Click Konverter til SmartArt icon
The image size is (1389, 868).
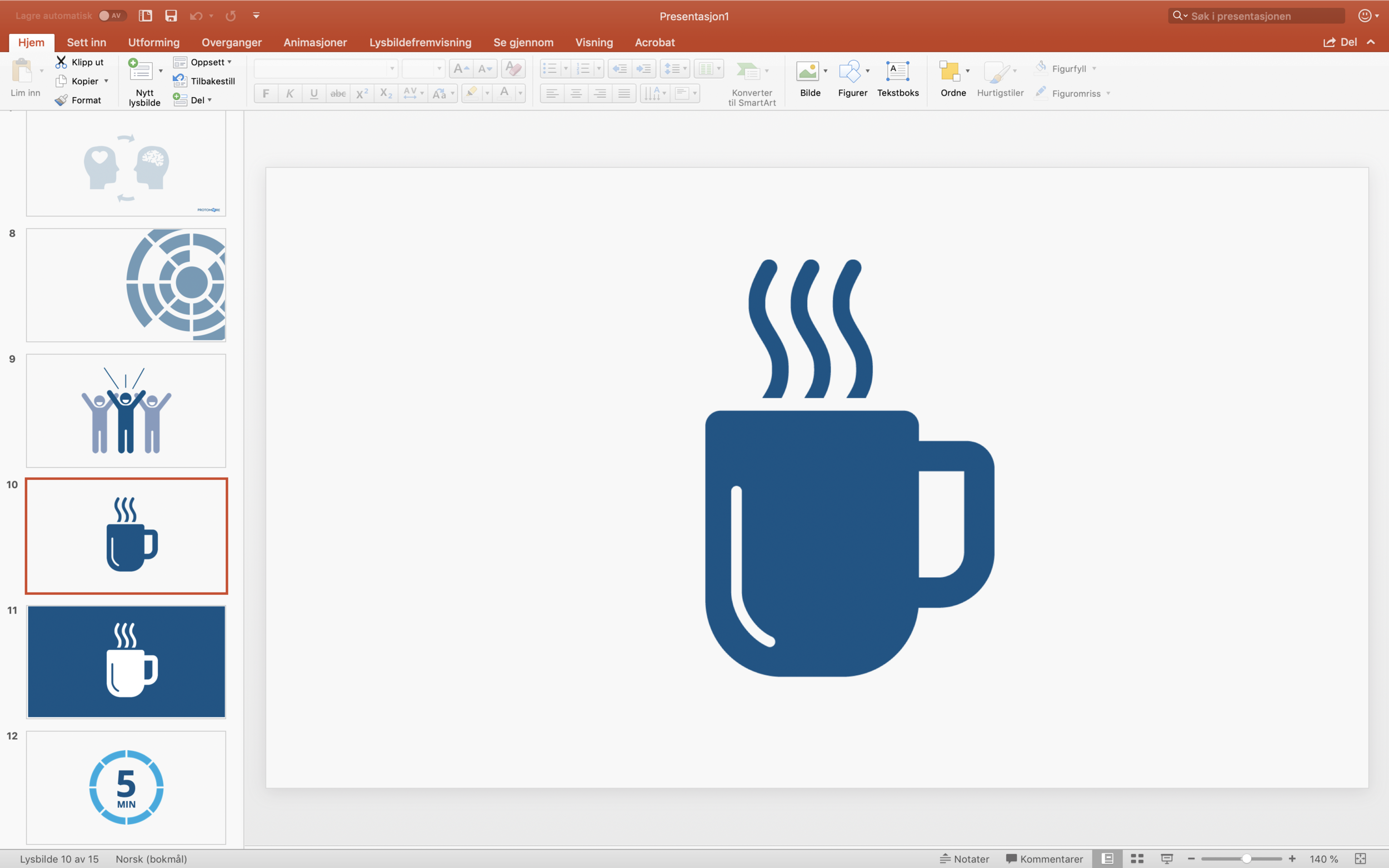click(748, 71)
